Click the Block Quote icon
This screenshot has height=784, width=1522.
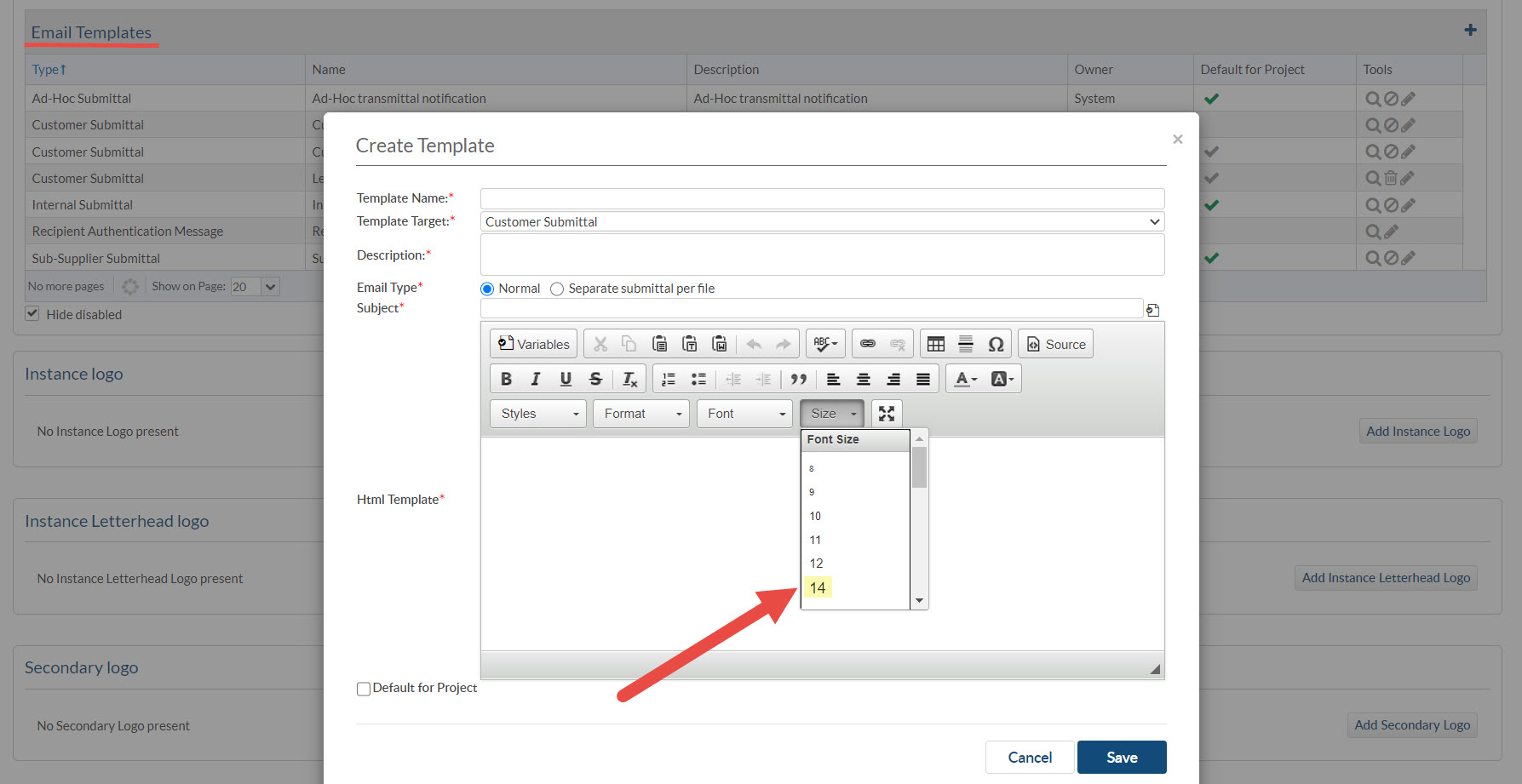pyautogui.click(x=798, y=379)
